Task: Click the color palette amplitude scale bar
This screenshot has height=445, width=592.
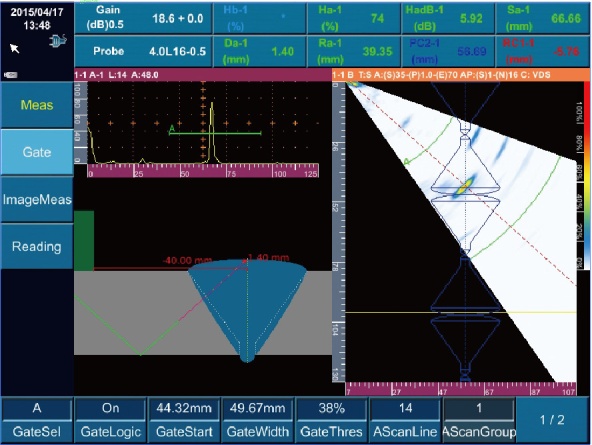Action: tap(587, 176)
